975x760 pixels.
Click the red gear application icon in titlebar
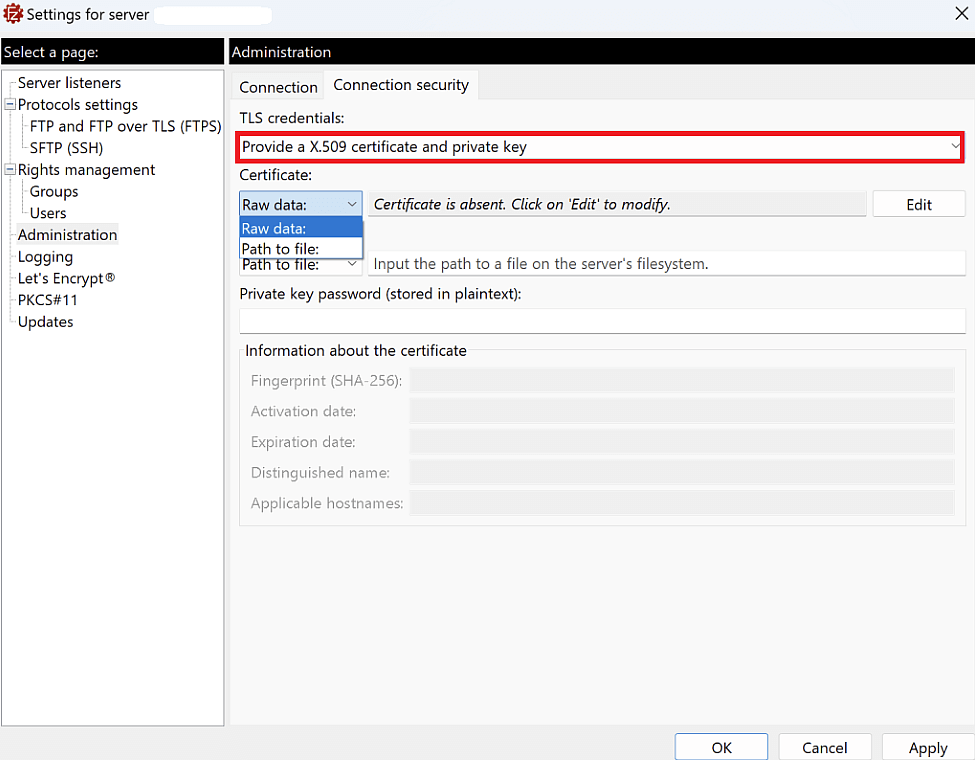pos(13,14)
